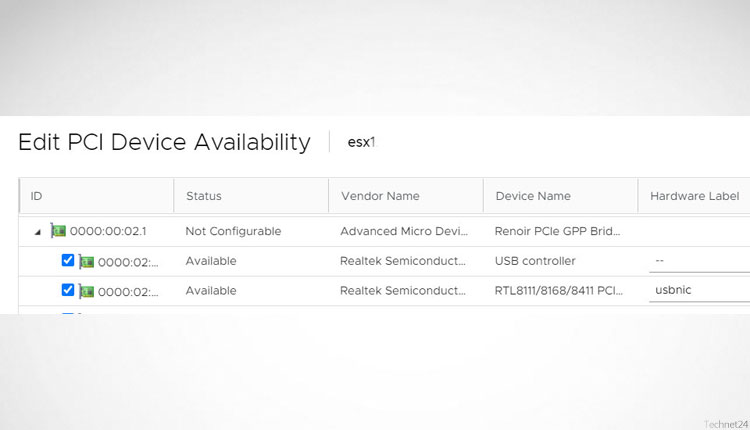Click the Vendor Name column header

[380, 196]
